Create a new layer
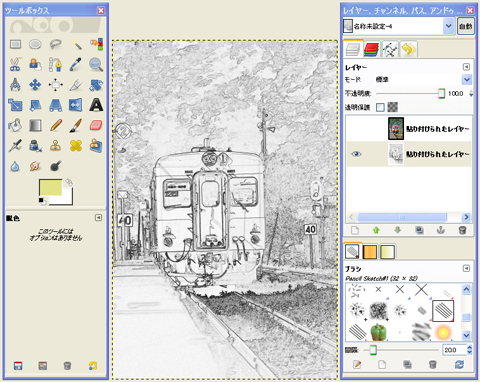 (x=355, y=230)
